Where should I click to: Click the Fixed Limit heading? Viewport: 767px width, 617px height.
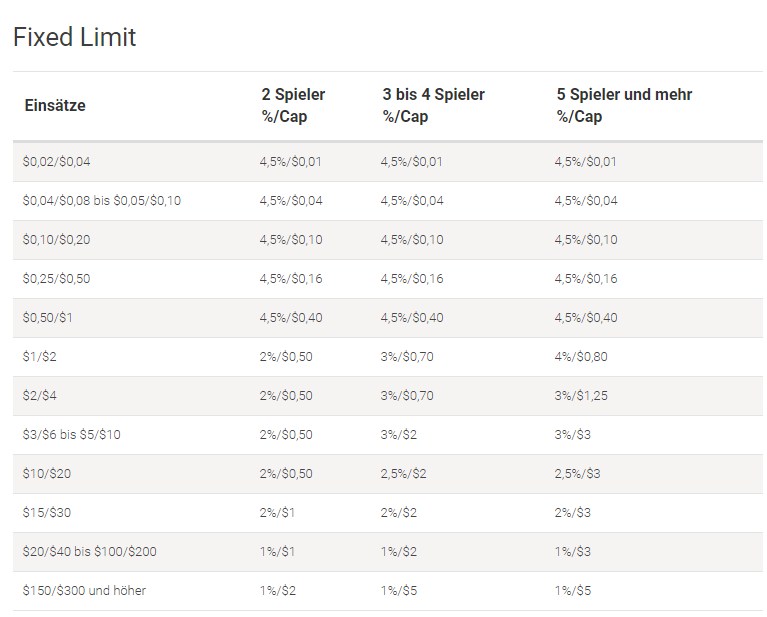74,37
